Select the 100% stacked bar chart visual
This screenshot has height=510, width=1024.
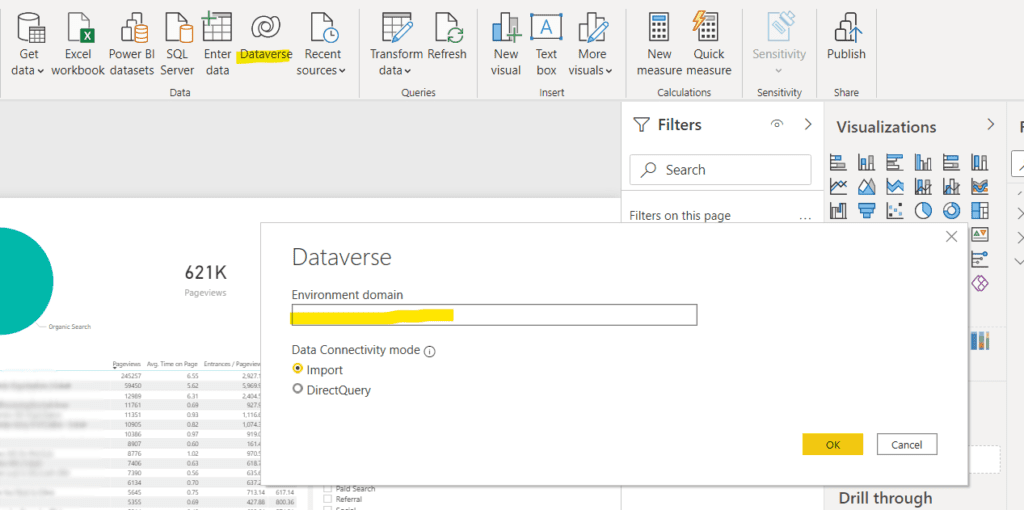click(x=952, y=162)
